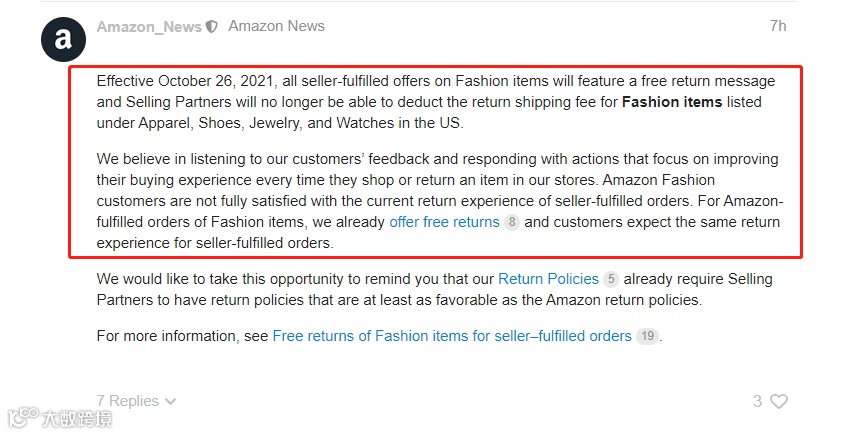
Task: Like the post with the heart icon
Action: click(779, 402)
